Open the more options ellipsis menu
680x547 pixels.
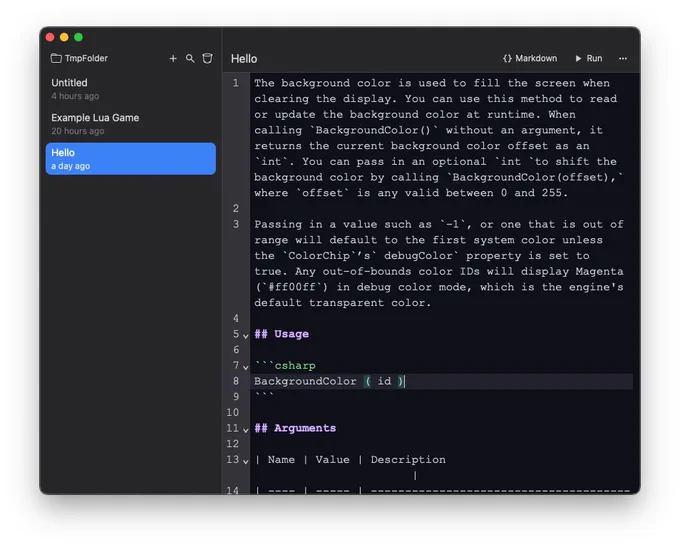pos(623,59)
